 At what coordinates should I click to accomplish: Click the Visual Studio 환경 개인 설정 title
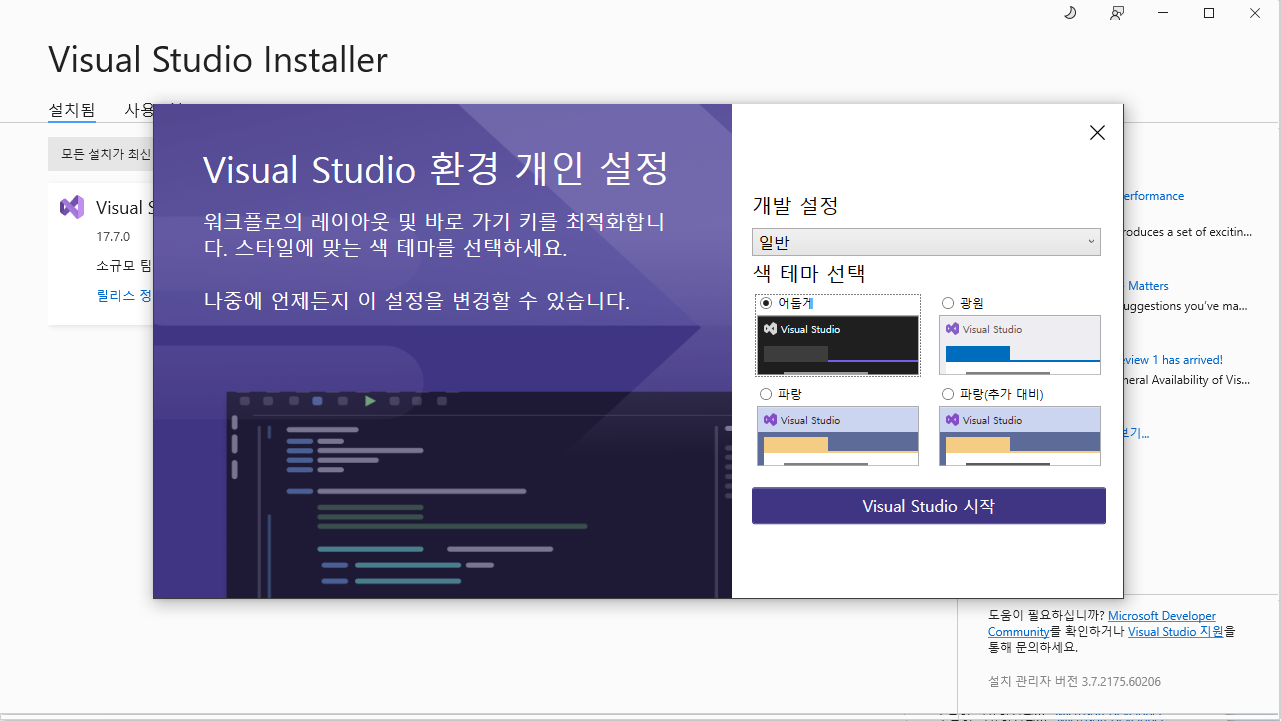pos(436,169)
